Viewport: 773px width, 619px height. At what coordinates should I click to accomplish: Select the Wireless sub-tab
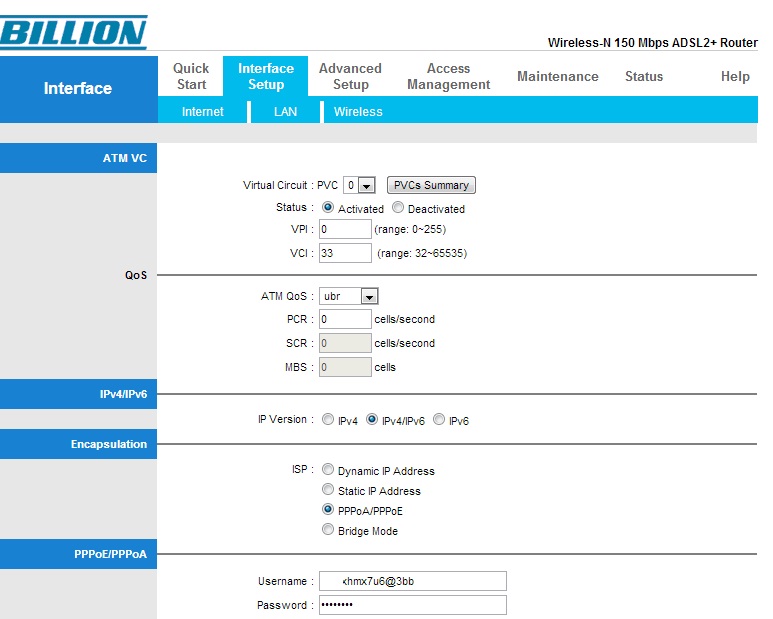(358, 112)
